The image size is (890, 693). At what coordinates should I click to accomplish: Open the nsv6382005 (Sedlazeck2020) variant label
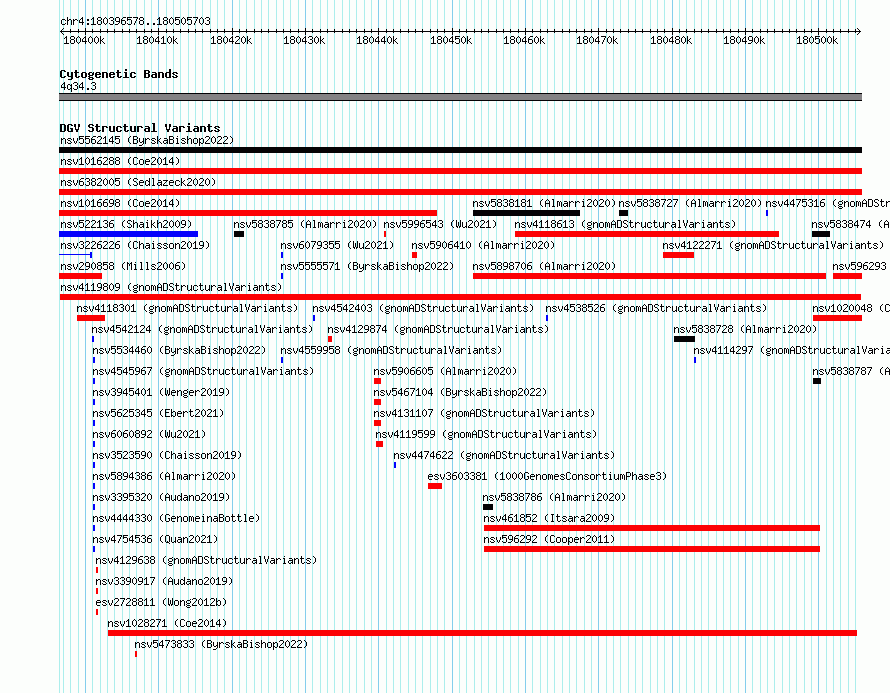pyautogui.click(x=138, y=182)
